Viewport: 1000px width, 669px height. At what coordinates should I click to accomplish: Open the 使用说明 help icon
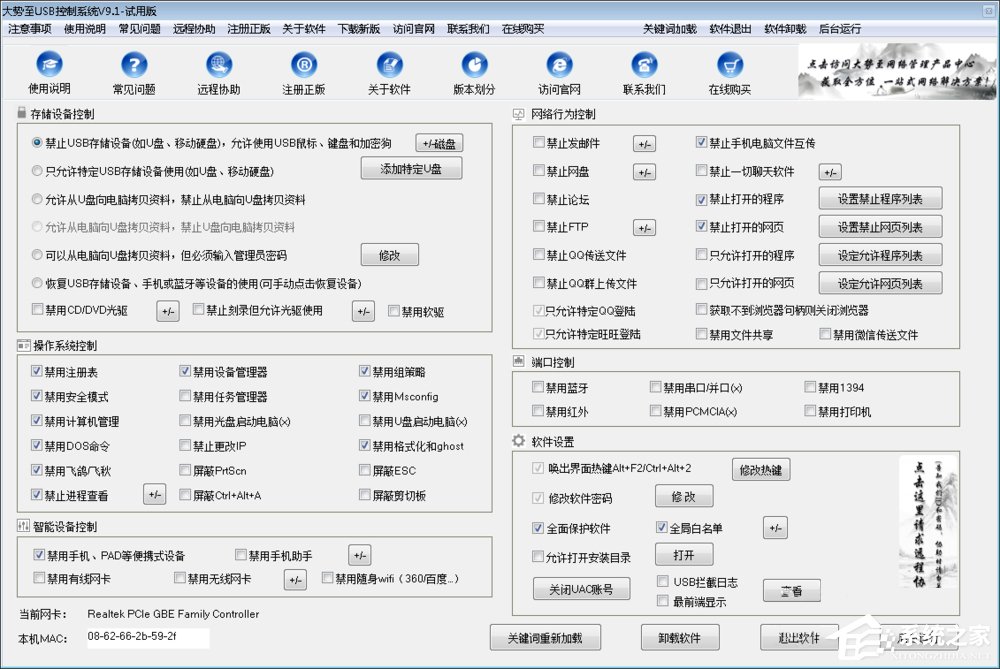tap(48, 72)
